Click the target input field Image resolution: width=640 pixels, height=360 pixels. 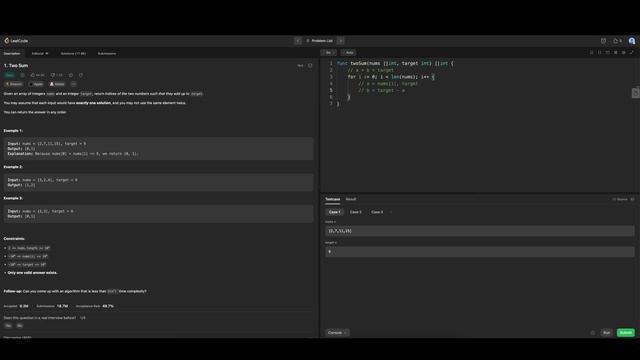(x=480, y=251)
